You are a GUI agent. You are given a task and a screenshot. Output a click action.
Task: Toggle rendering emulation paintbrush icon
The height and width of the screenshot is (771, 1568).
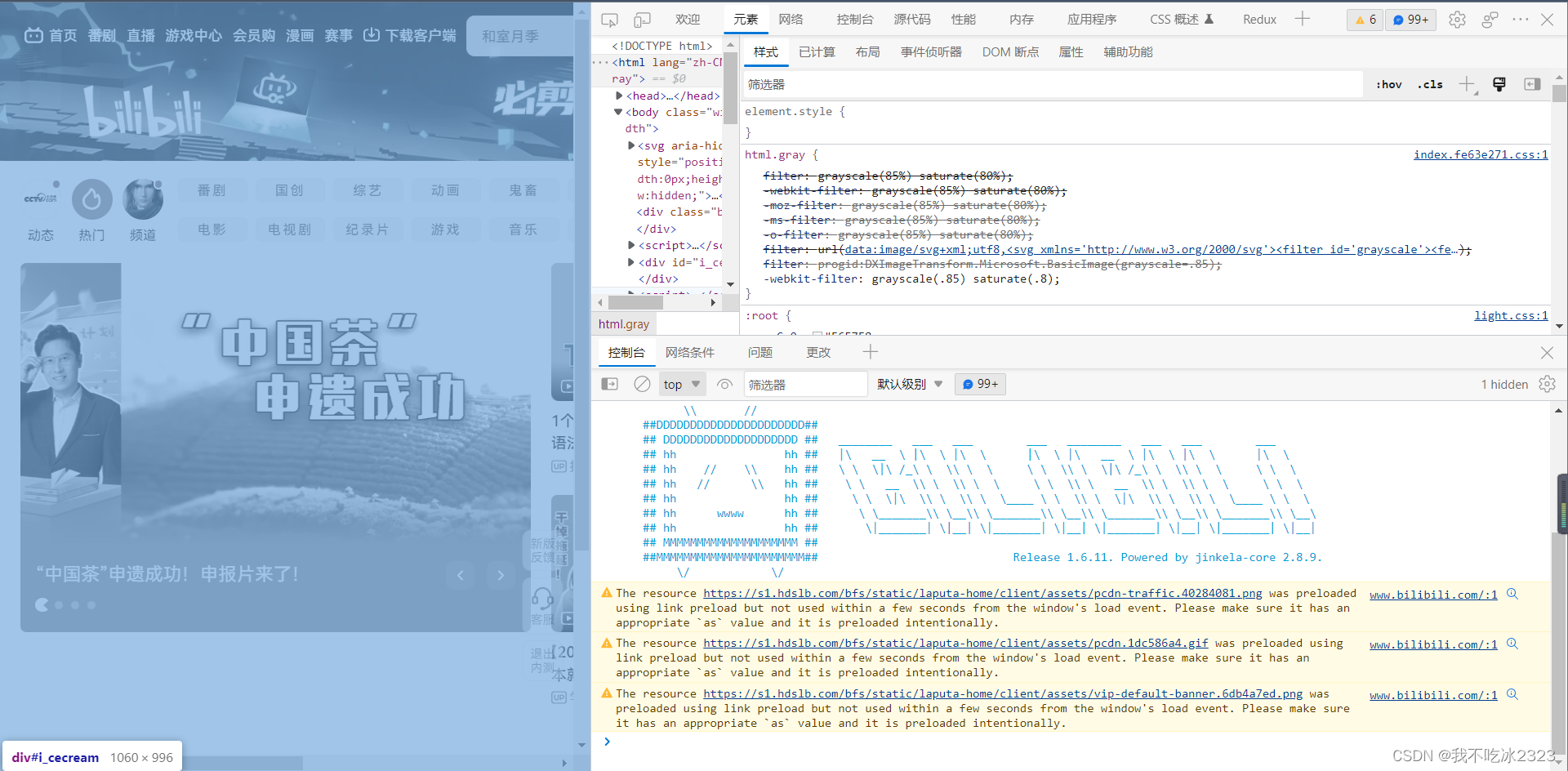tap(1499, 84)
